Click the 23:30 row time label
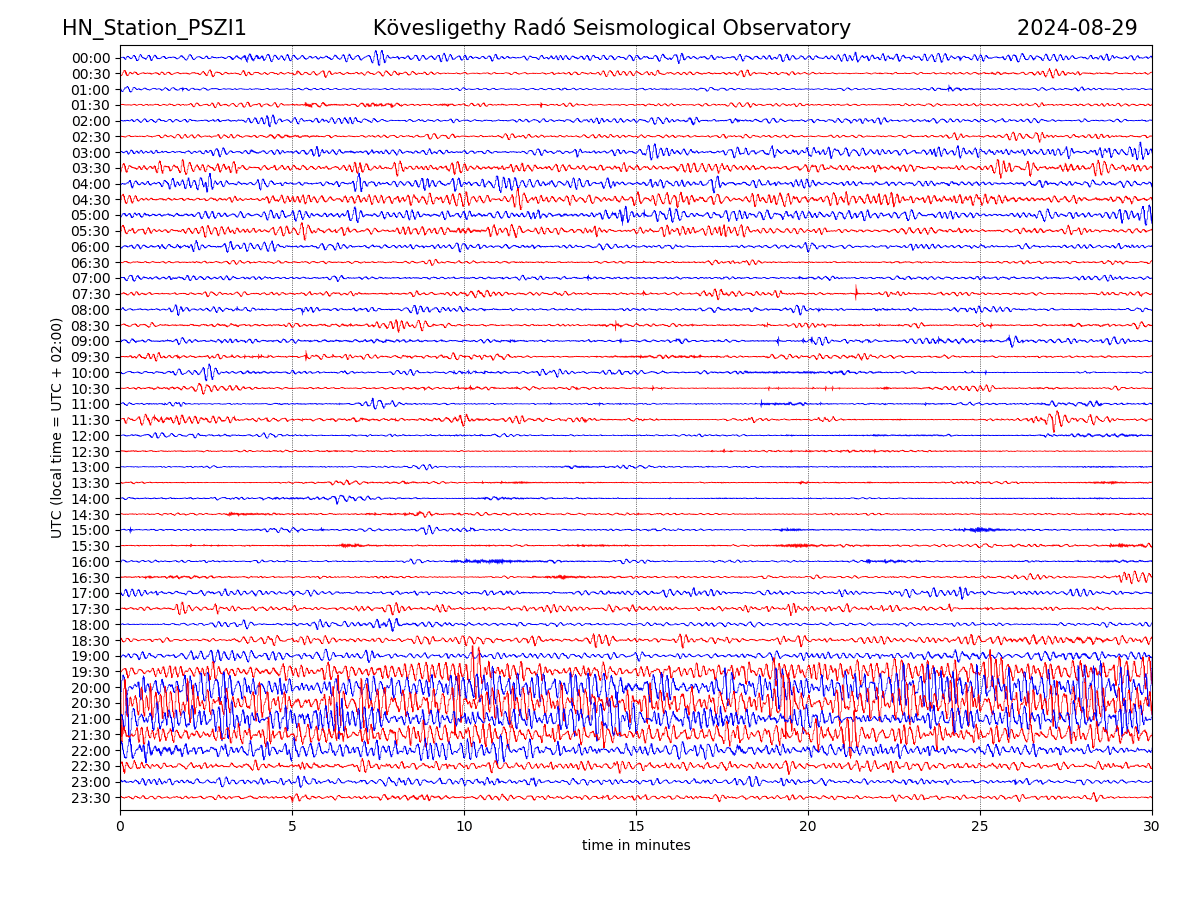Image resolution: width=1200 pixels, height=900 pixels. click(x=91, y=798)
